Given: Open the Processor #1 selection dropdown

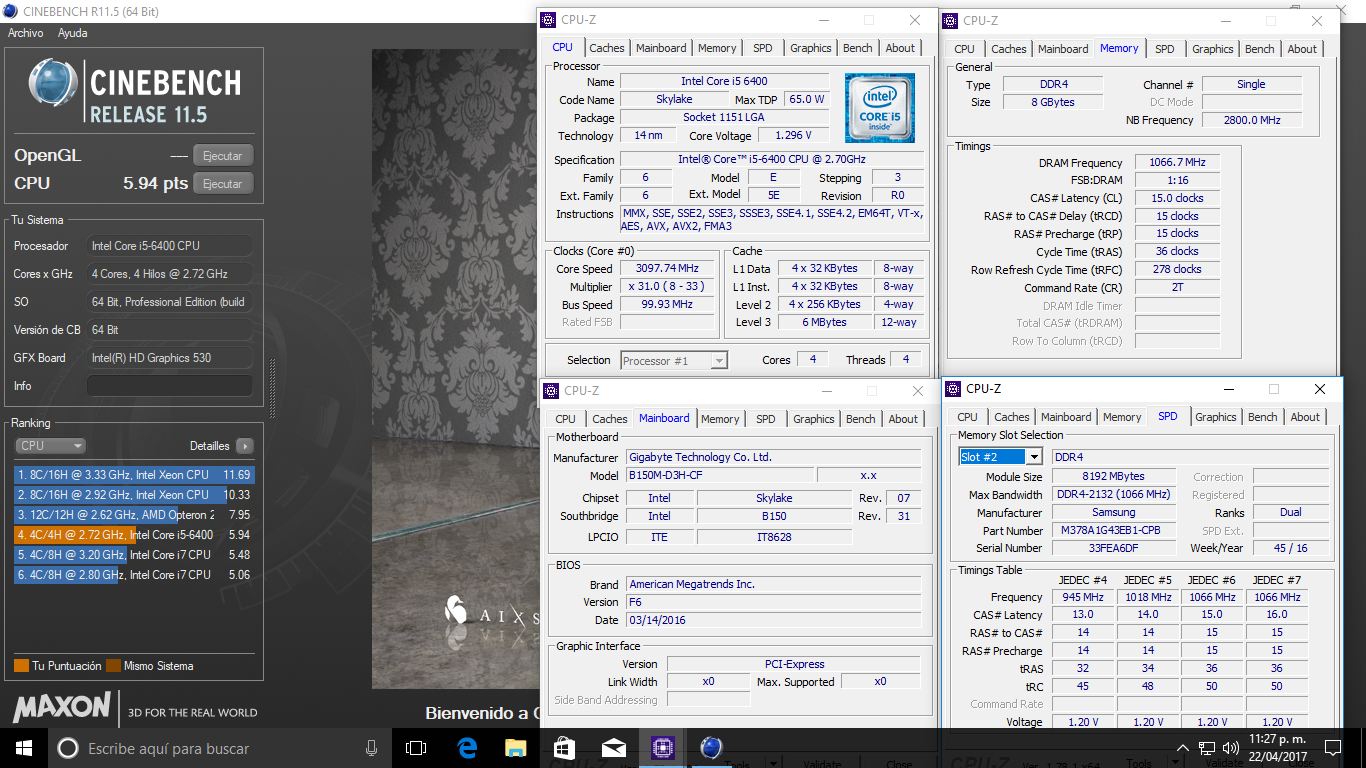Looking at the screenshot, I should pos(674,360).
